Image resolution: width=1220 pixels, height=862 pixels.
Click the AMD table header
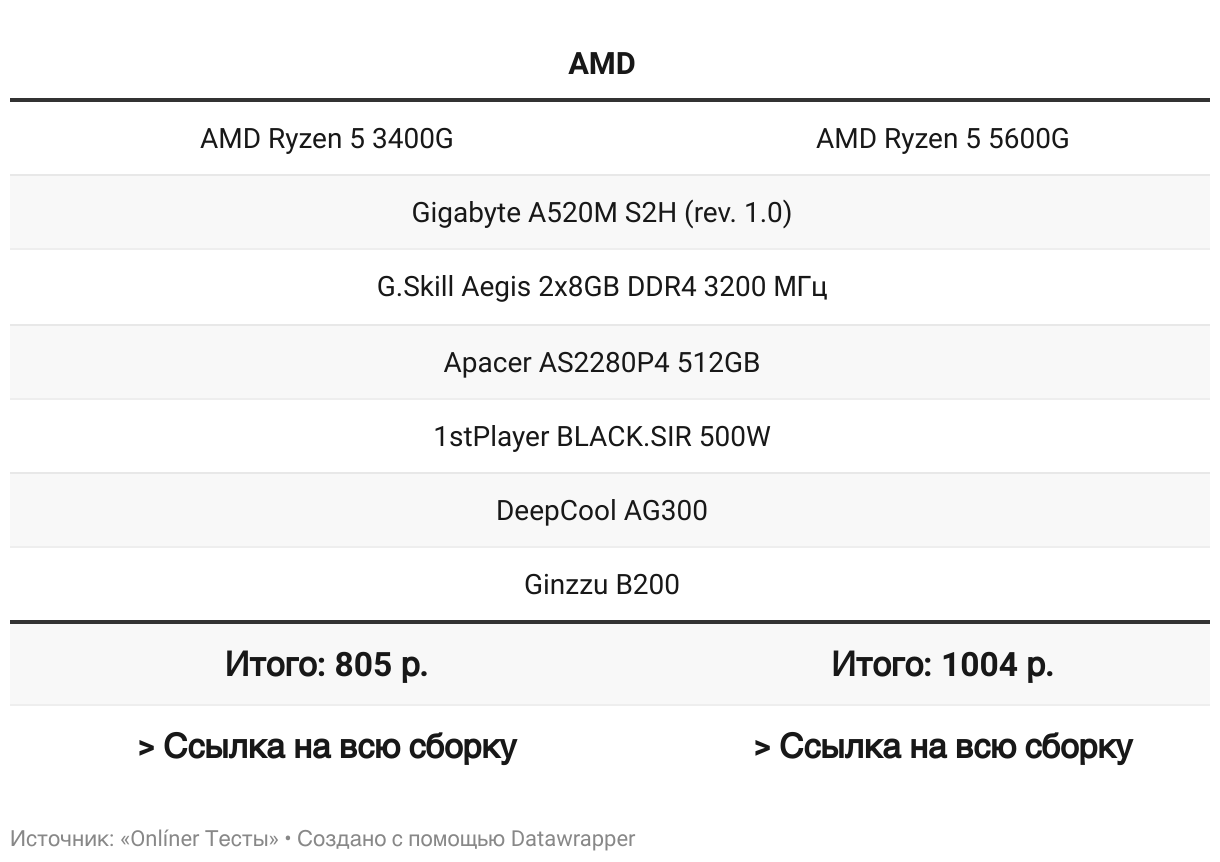click(x=601, y=64)
